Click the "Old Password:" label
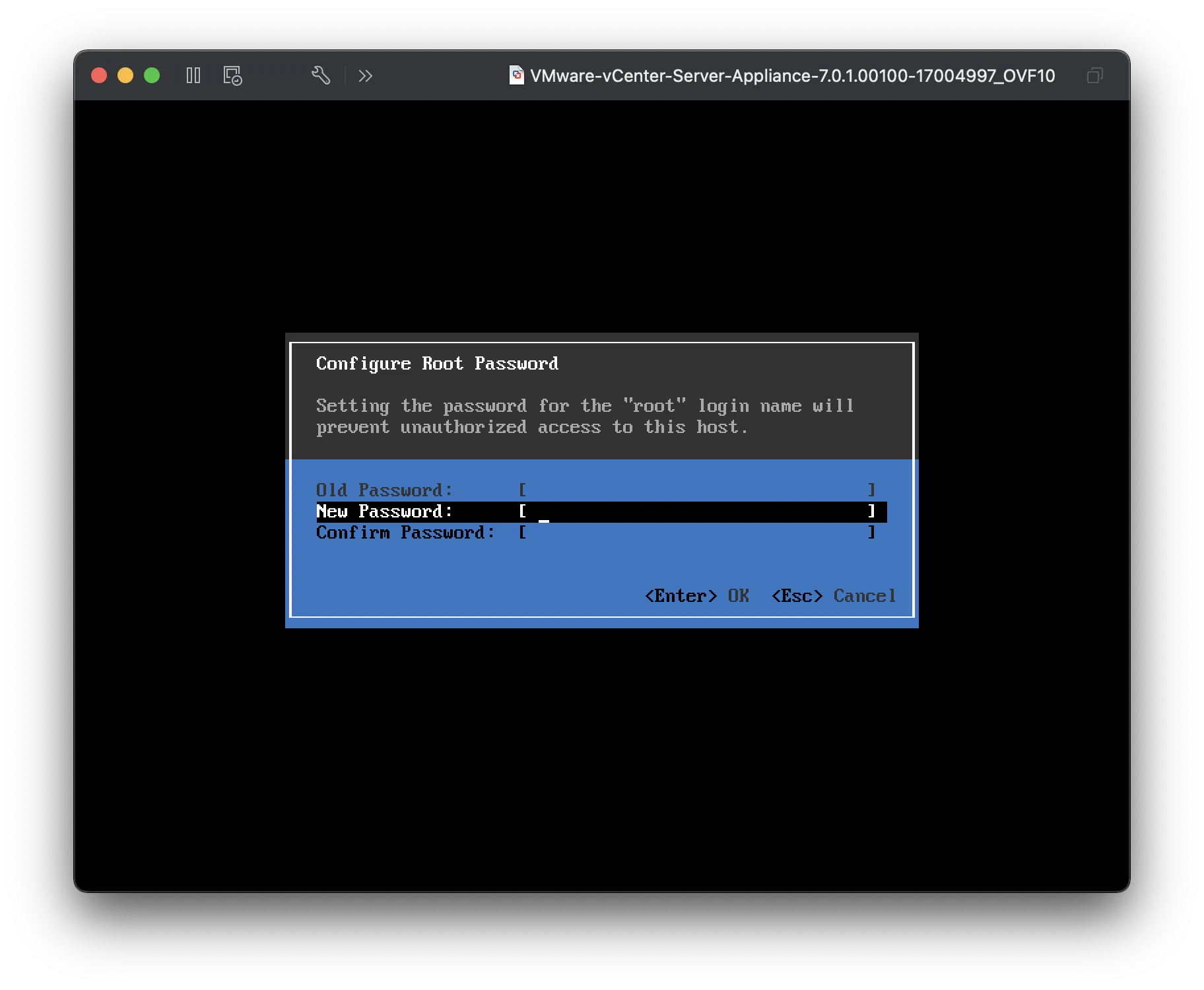 [x=384, y=490]
